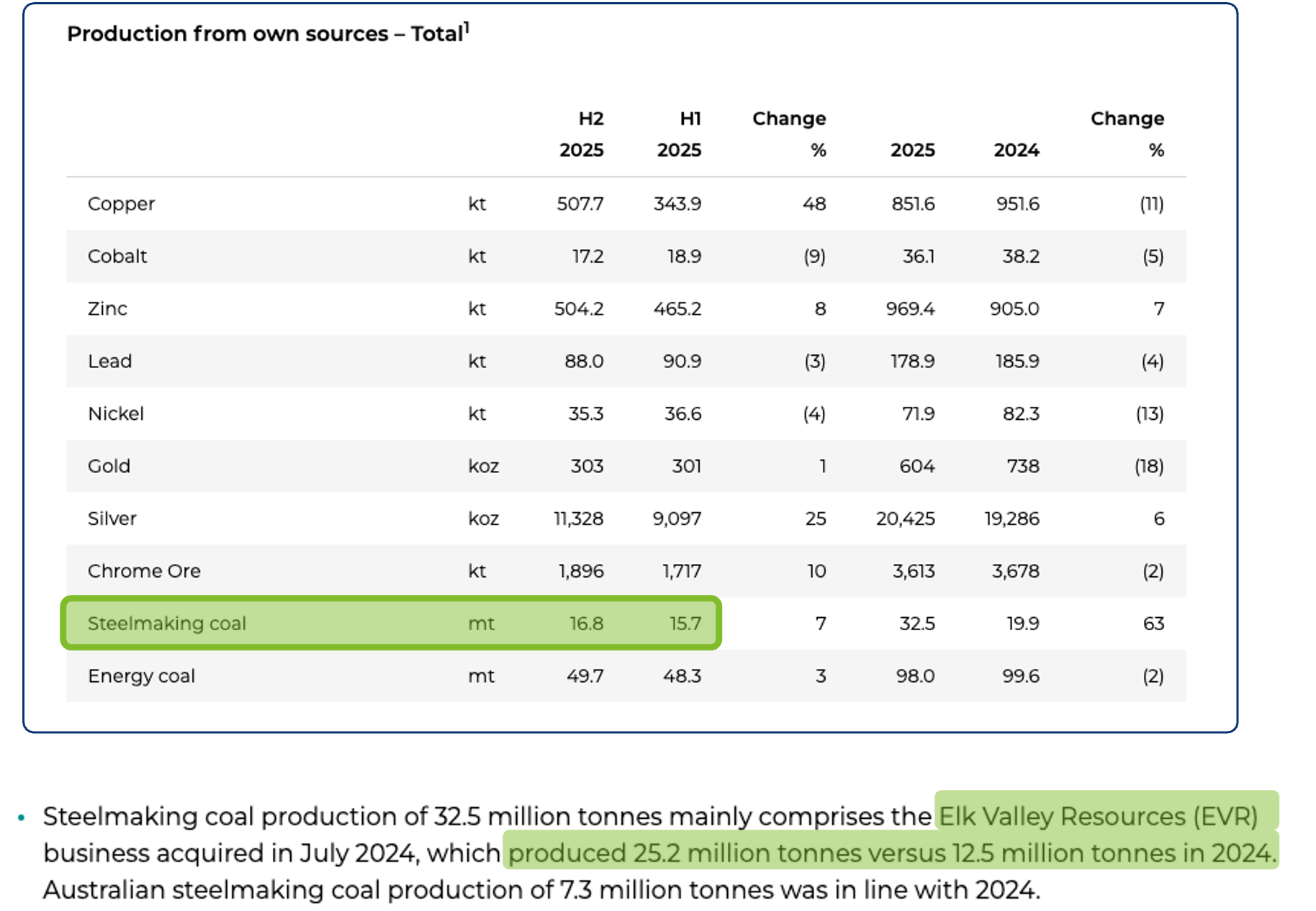
Task: Click Lead H1 2025 value 90.9
Action: click(x=682, y=362)
